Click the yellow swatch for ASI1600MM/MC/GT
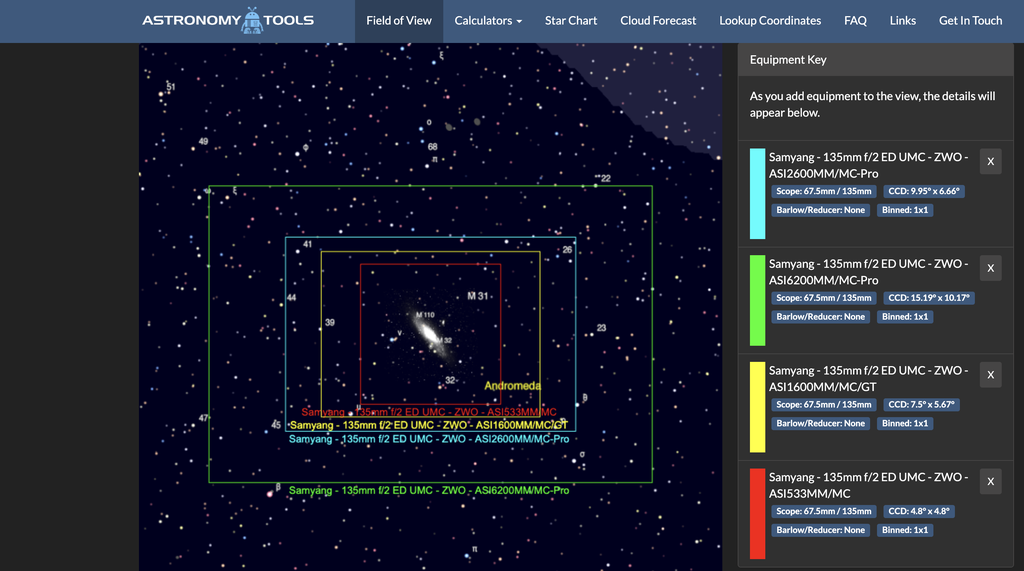The height and width of the screenshot is (571, 1024). [x=758, y=406]
